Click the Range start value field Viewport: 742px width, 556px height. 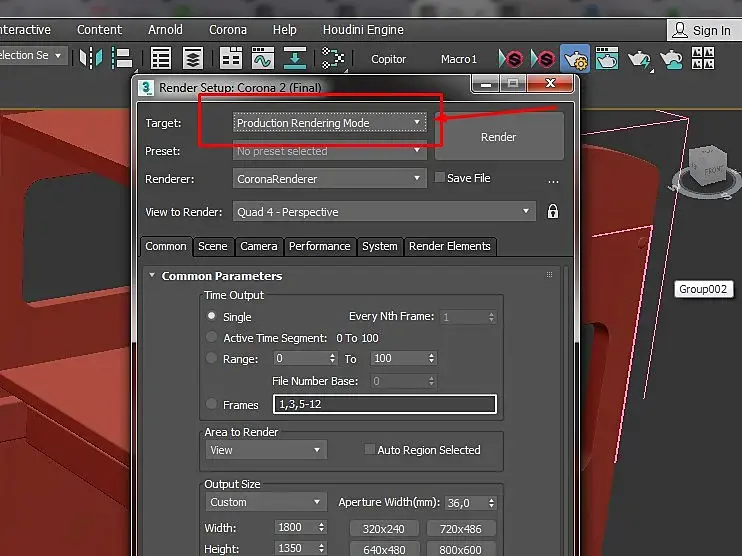[301, 358]
